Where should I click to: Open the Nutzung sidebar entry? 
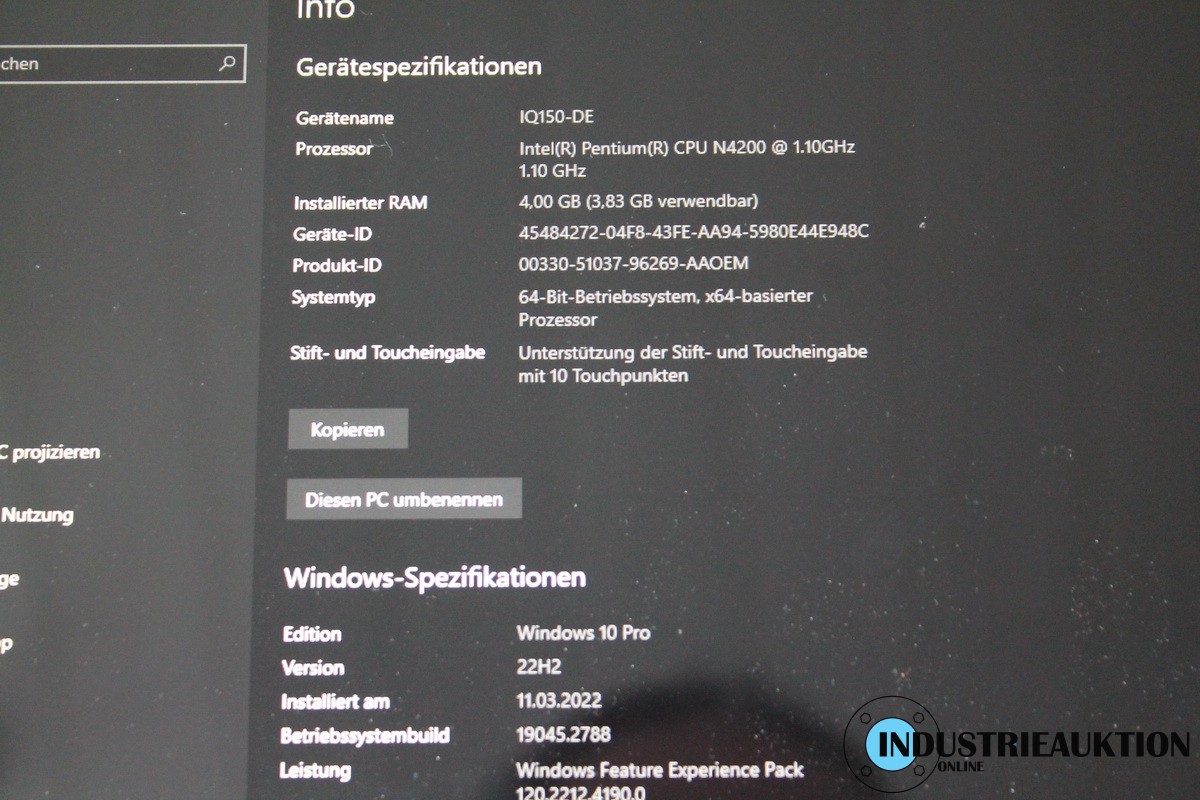(x=37, y=516)
